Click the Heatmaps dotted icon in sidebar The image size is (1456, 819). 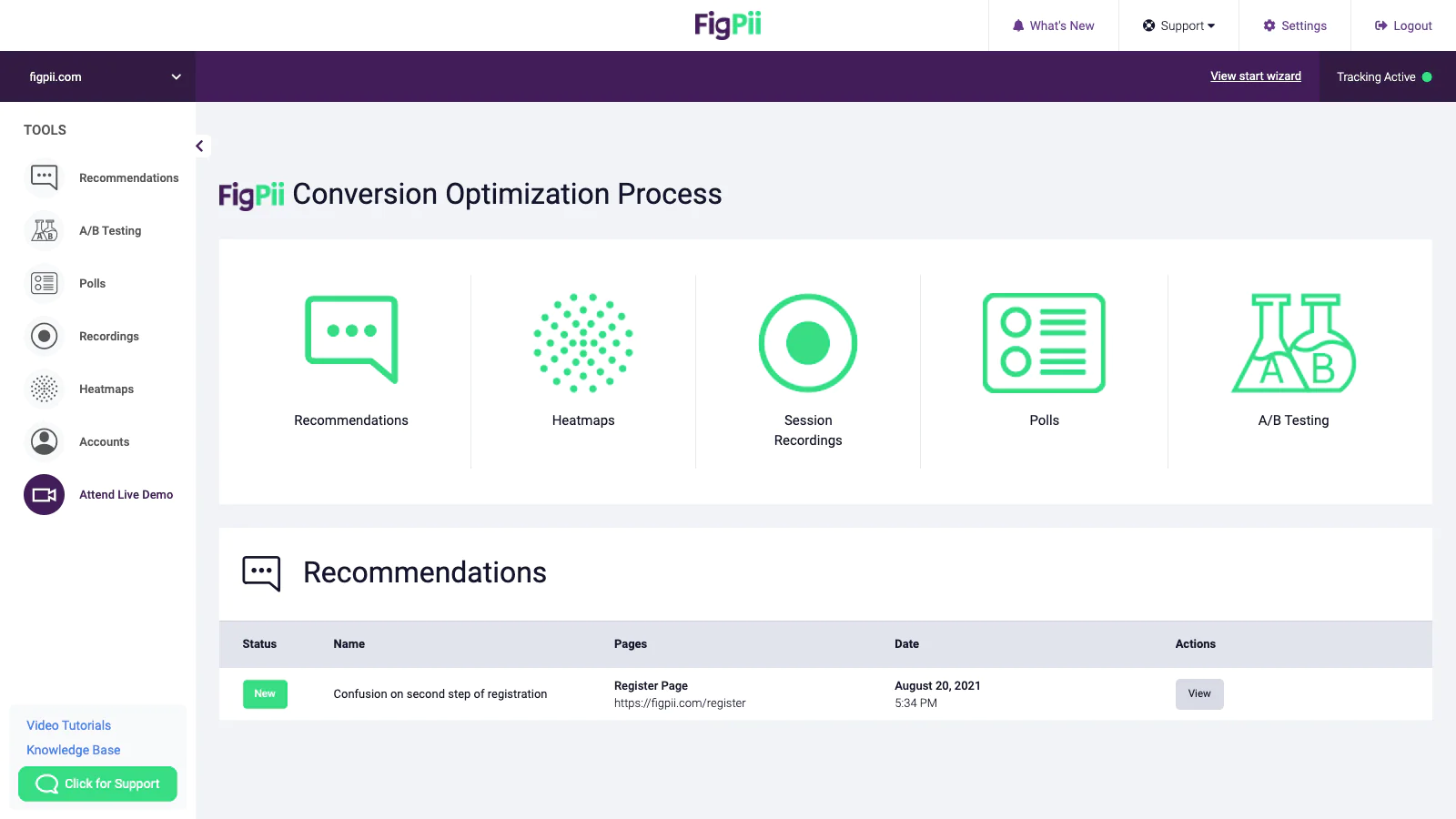click(x=44, y=389)
